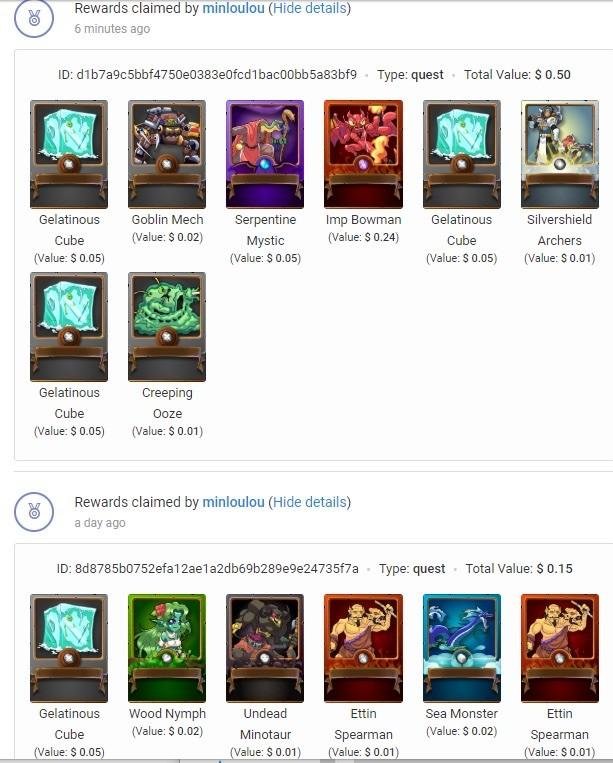Image resolution: width=613 pixels, height=763 pixels.
Task: Select the Sea Monster card
Action: [x=462, y=648]
